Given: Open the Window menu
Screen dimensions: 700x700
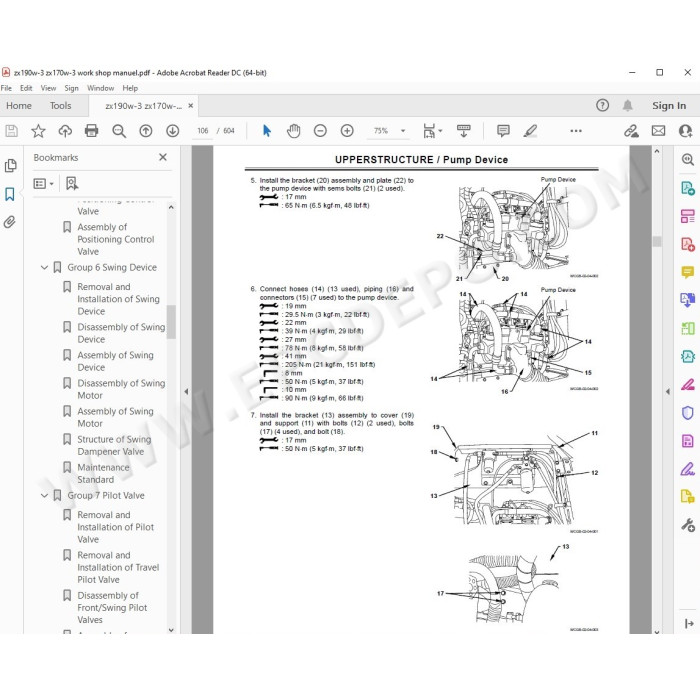Looking at the screenshot, I should tap(100, 88).
